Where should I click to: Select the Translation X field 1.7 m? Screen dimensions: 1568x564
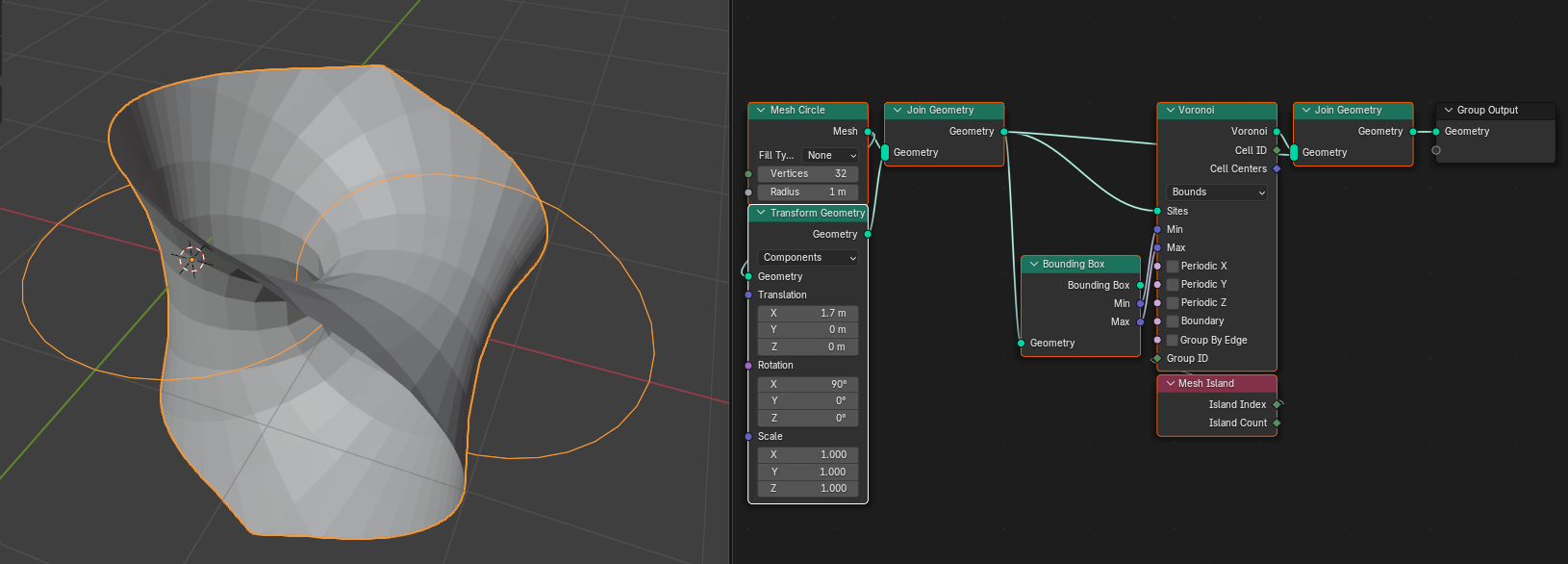point(808,314)
